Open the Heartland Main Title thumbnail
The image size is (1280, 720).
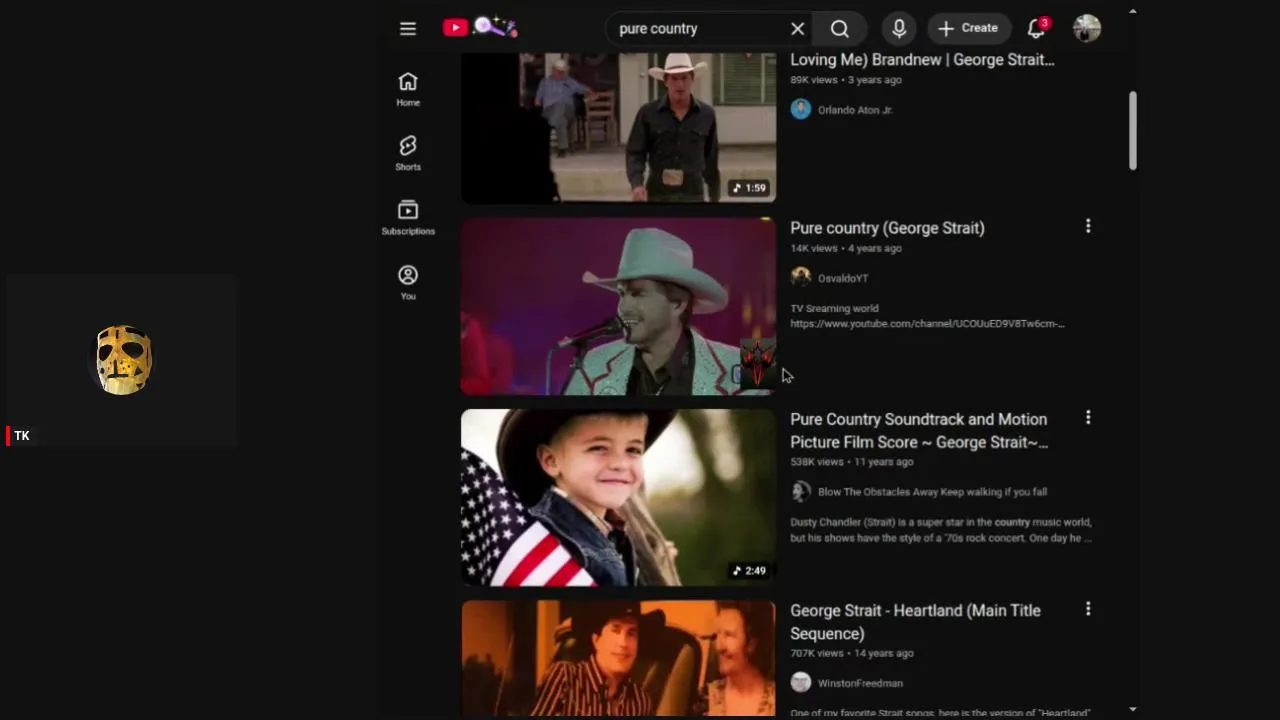coord(618,658)
